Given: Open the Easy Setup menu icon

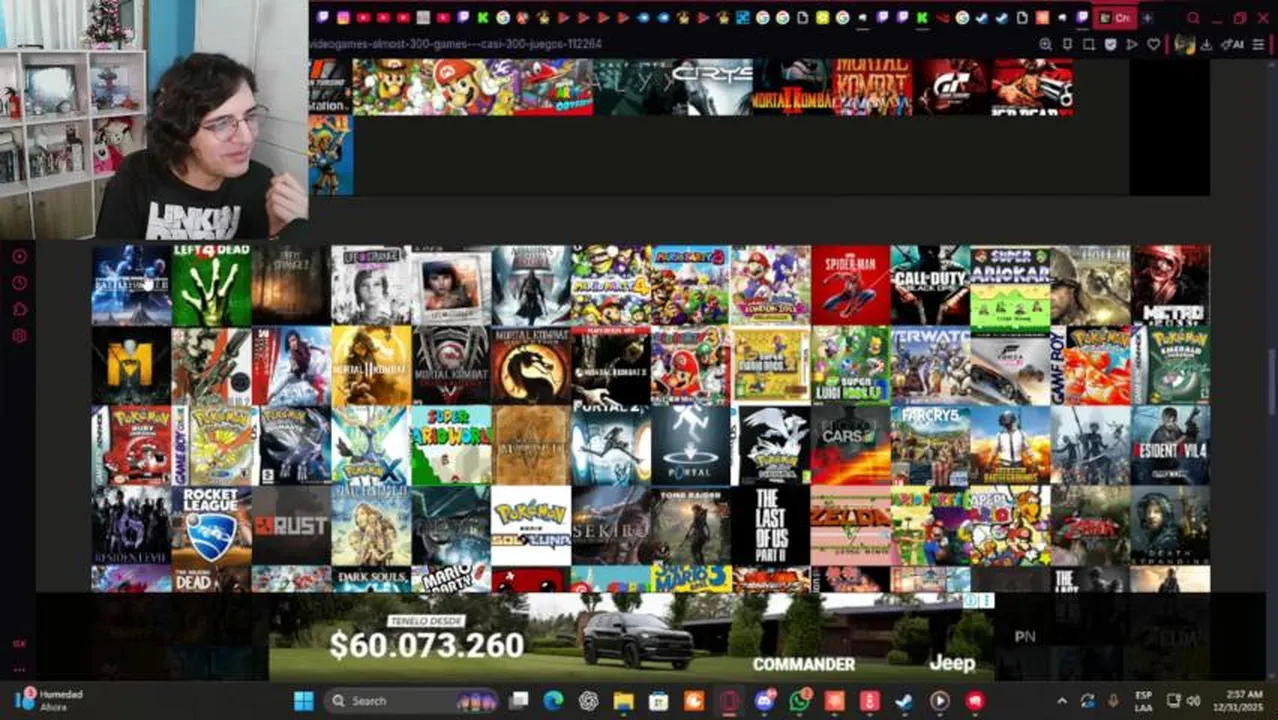Looking at the screenshot, I should pos(1259,44).
